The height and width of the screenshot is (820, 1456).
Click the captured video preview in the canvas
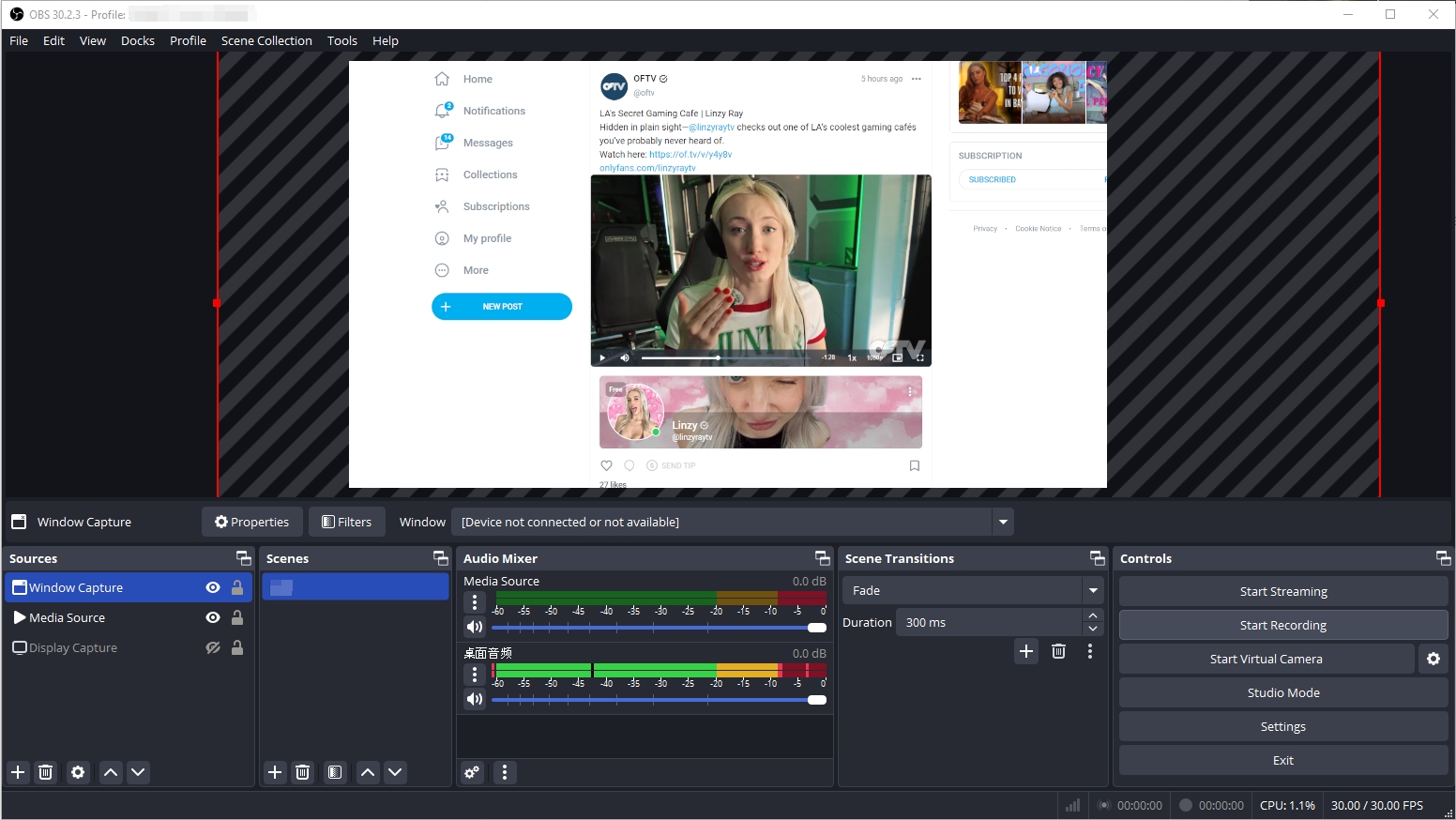pos(728,274)
